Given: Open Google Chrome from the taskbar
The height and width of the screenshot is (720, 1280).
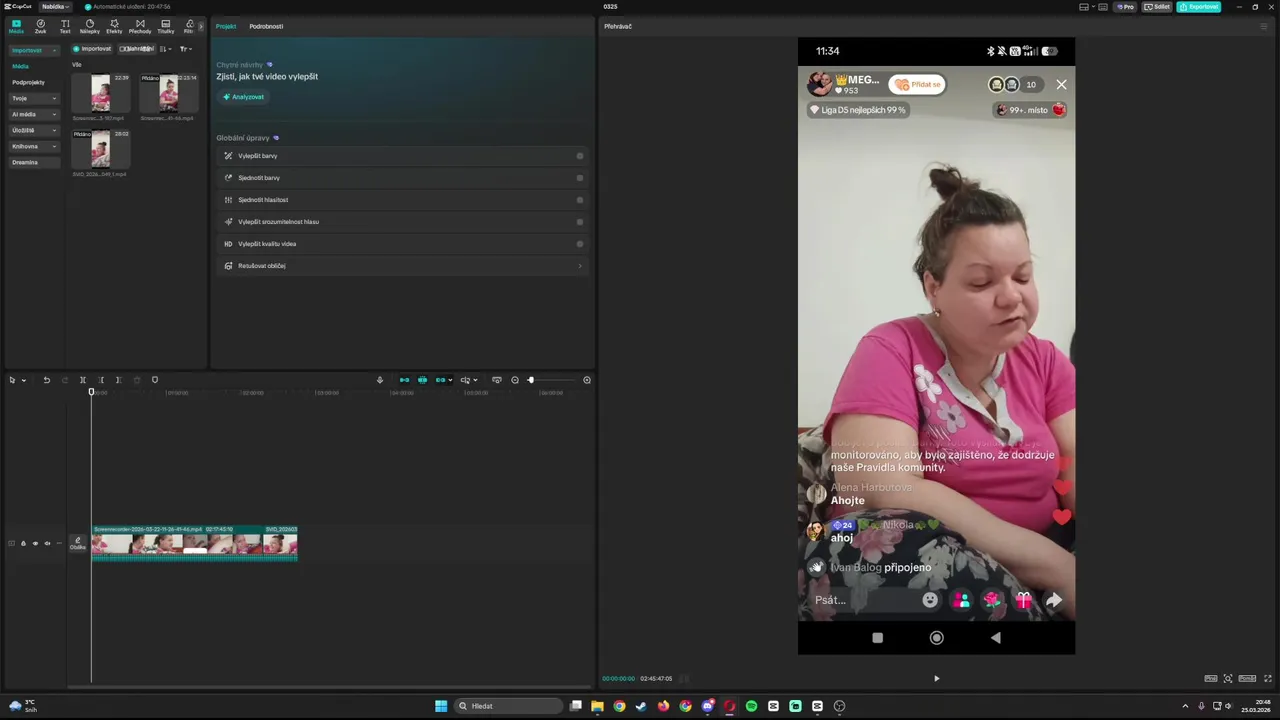Looking at the screenshot, I should pyautogui.click(x=619, y=706).
